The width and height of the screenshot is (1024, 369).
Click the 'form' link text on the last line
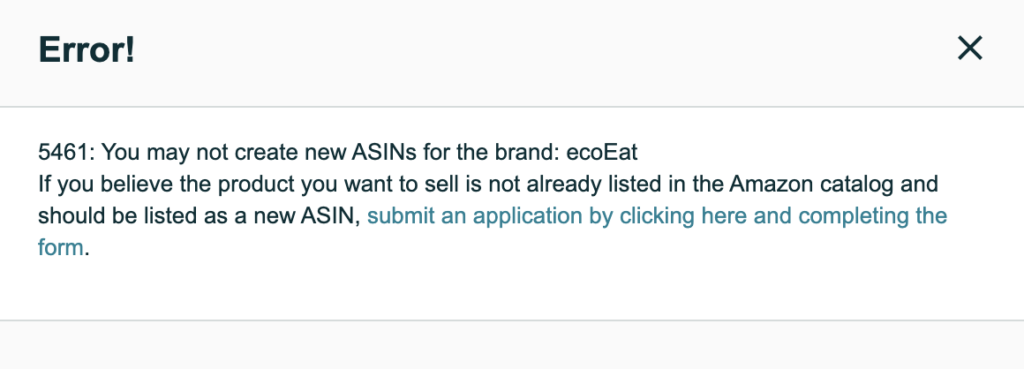pos(61,248)
